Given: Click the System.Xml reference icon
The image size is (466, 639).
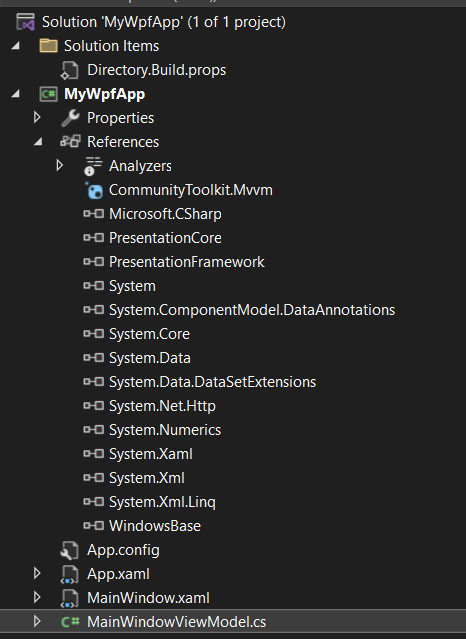Looking at the screenshot, I should click(93, 478).
